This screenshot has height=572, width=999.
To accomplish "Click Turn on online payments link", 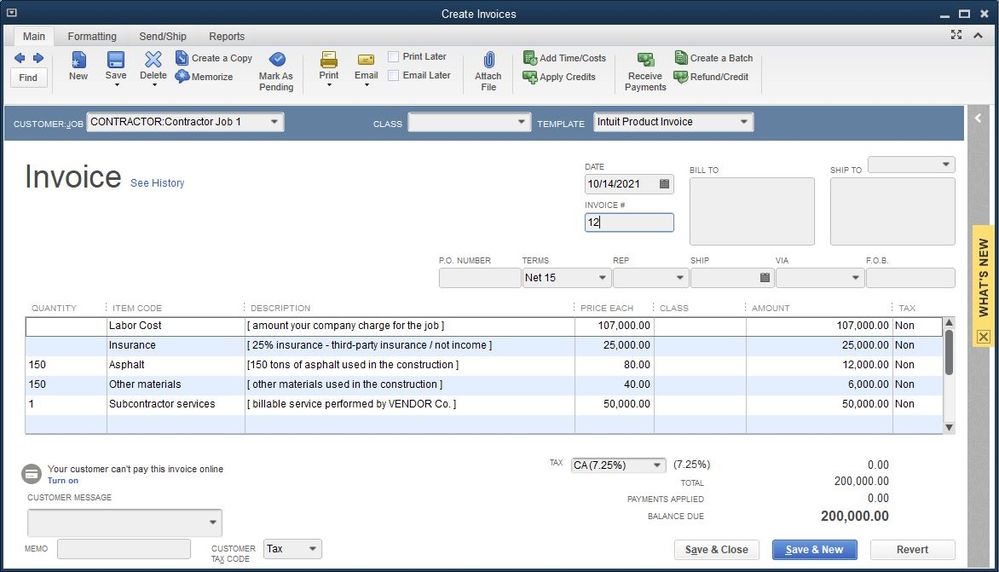I will (x=62, y=481).
